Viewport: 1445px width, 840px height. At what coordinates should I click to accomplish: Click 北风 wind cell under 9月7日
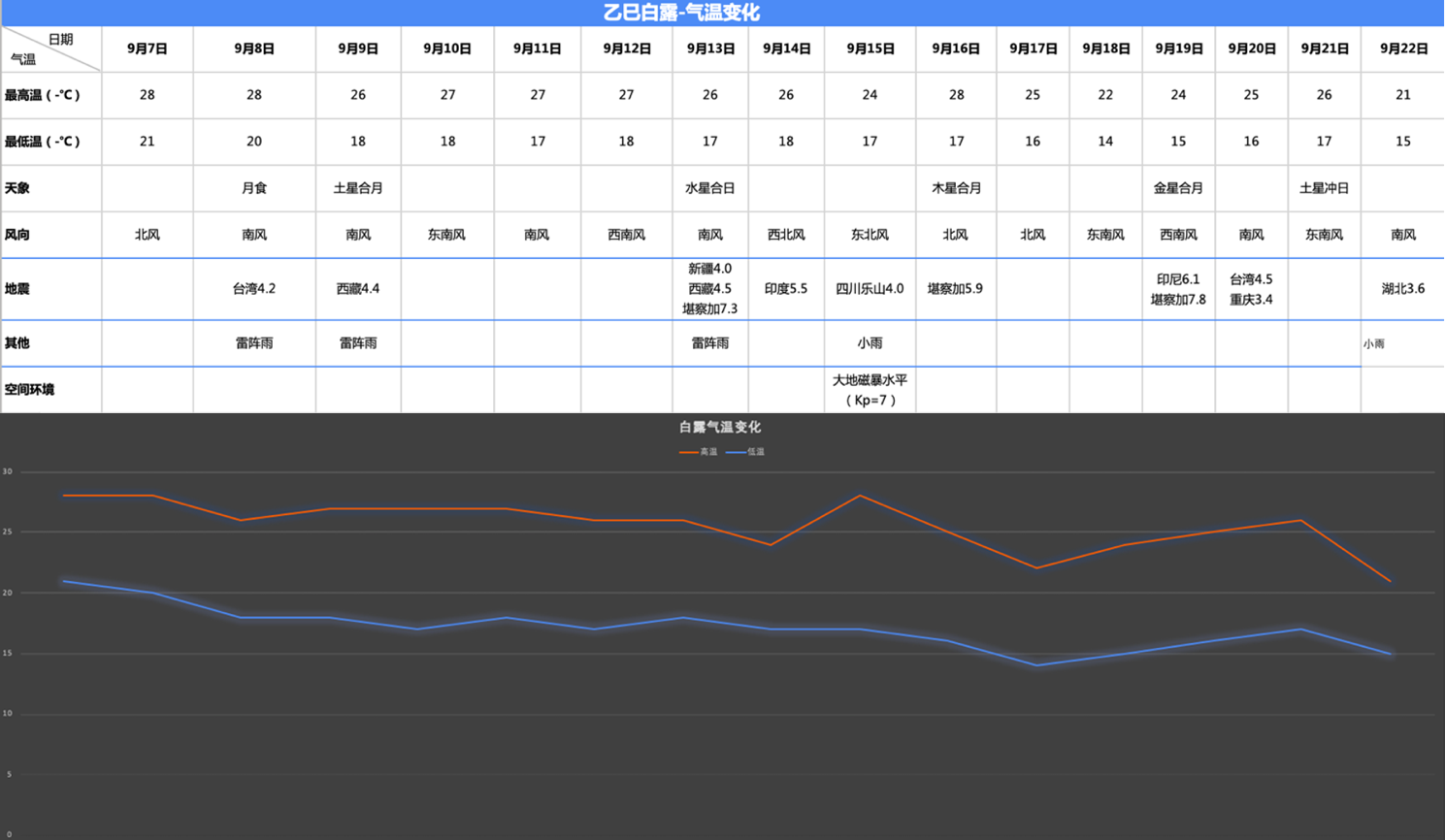click(x=148, y=235)
